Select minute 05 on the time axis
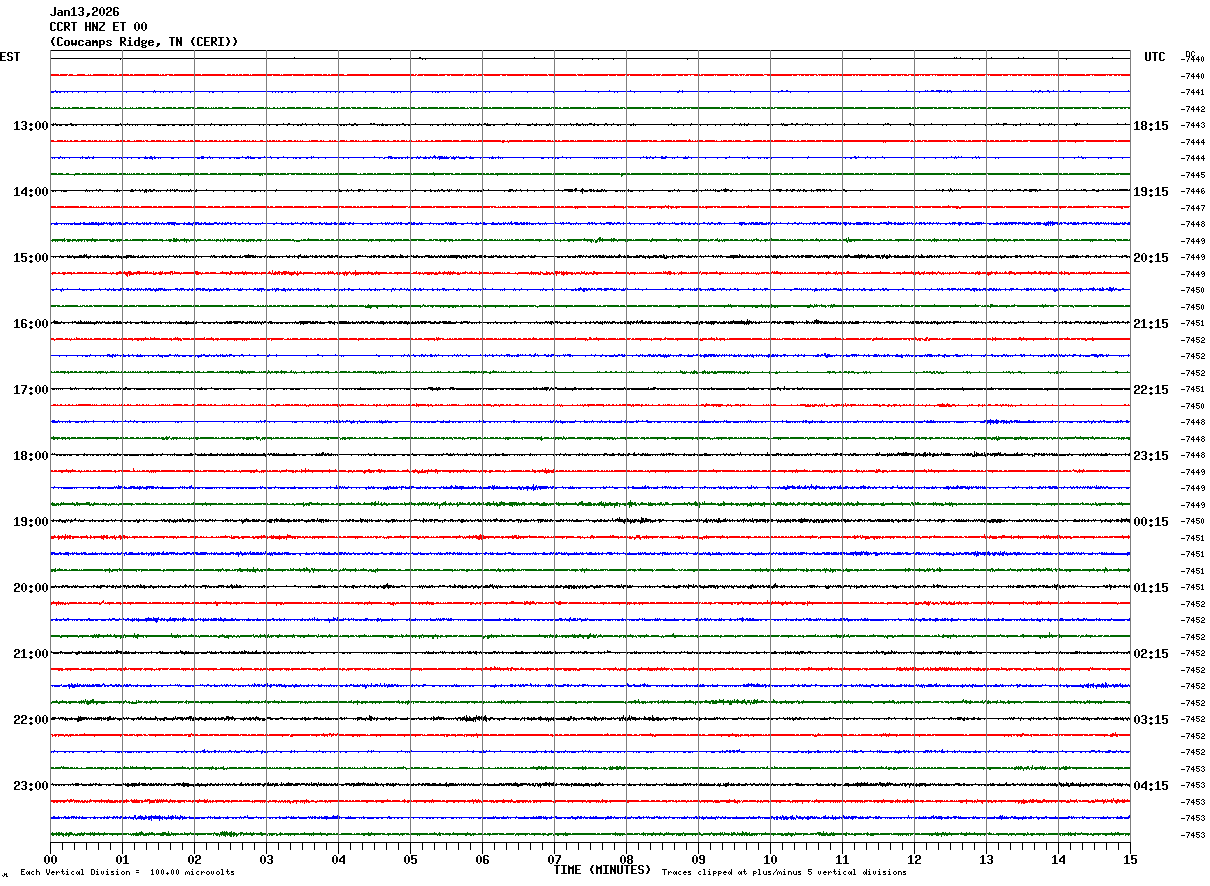 410,859
